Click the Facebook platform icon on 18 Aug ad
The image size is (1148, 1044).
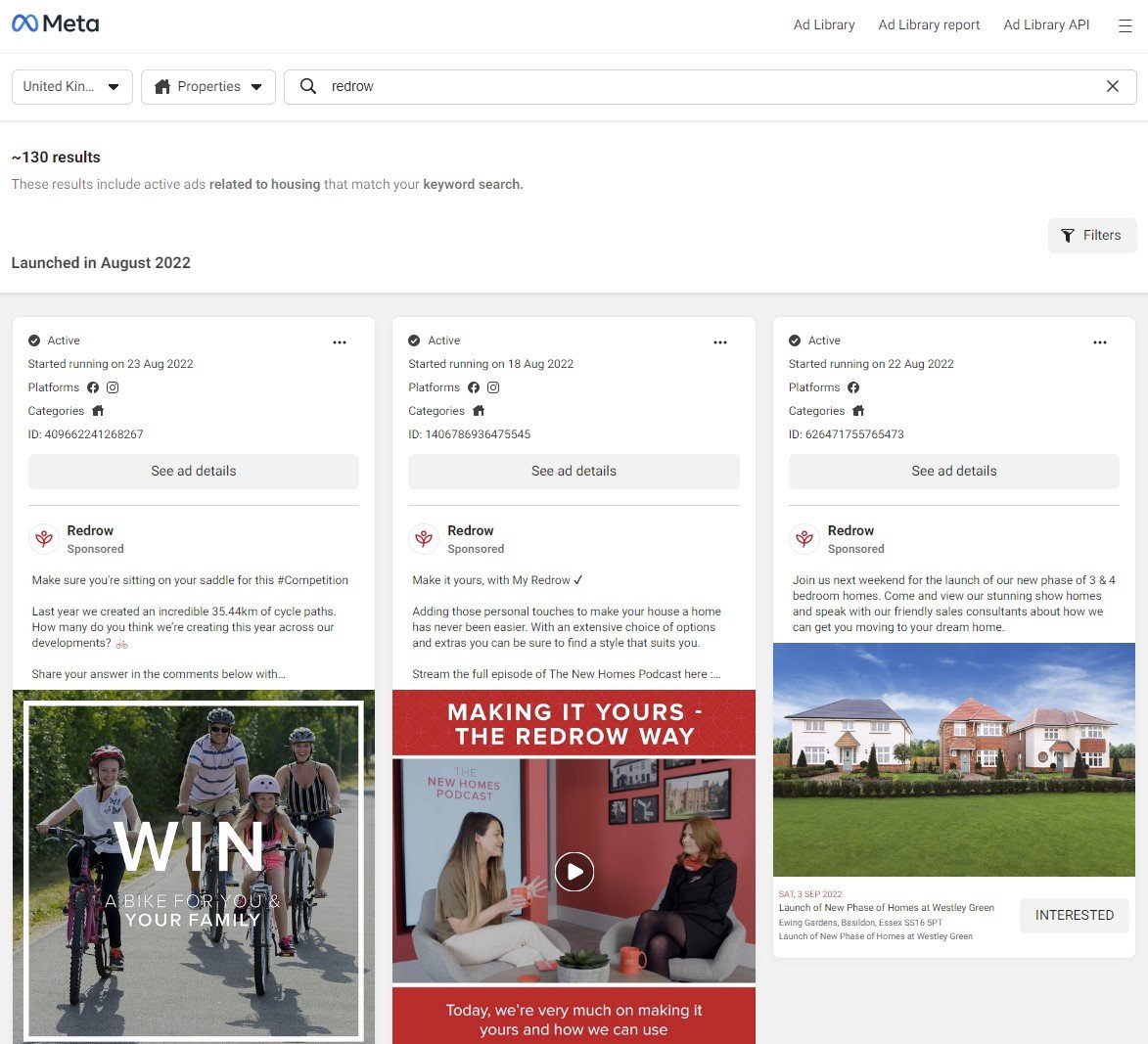click(x=474, y=387)
